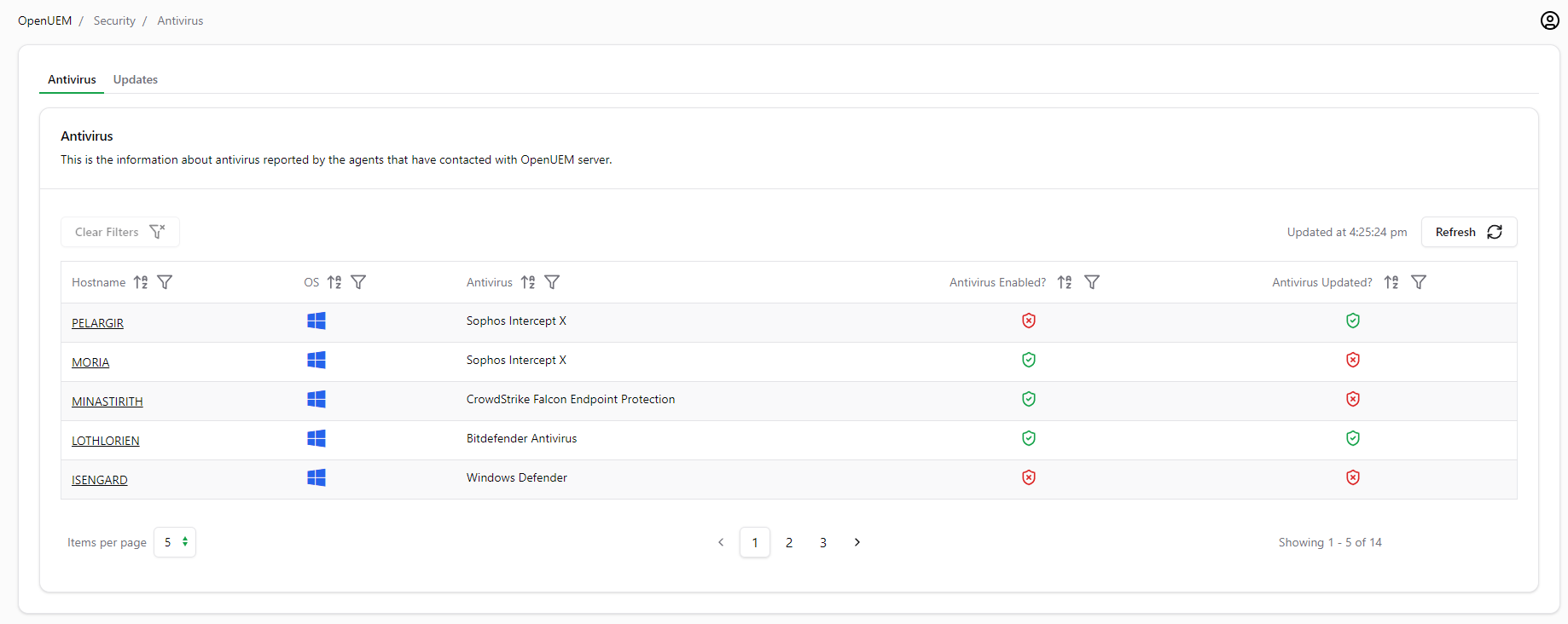Filter the Antivirus name column
Viewport: 1568px width, 624px height.
tap(552, 282)
